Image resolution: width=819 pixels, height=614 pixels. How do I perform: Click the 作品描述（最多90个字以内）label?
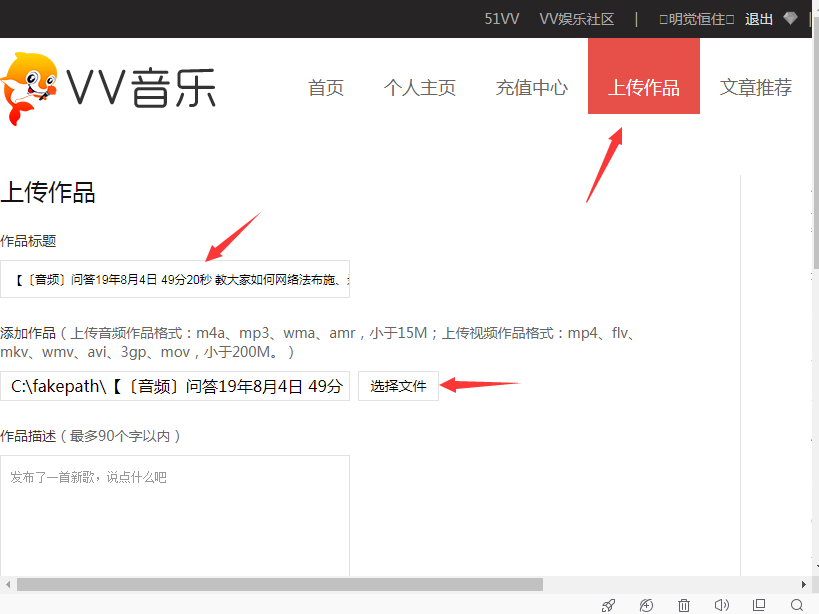pos(90,436)
